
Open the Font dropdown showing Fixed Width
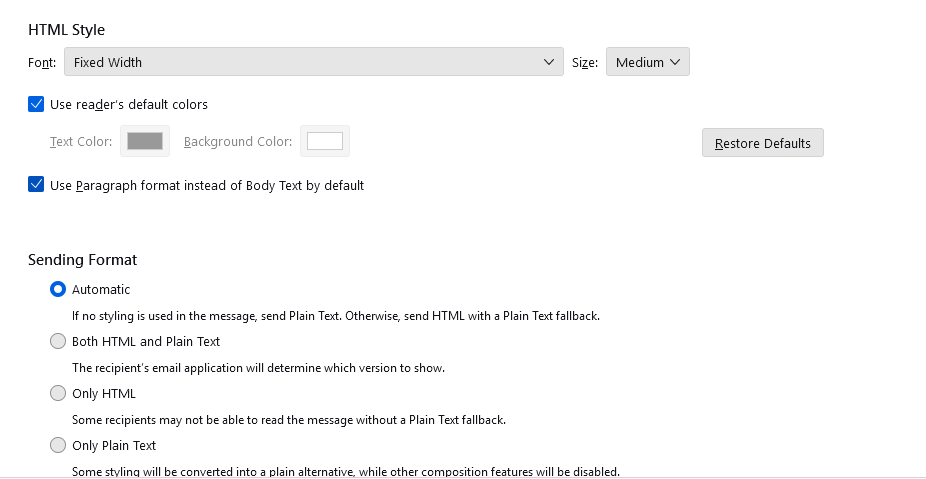click(x=313, y=62)
